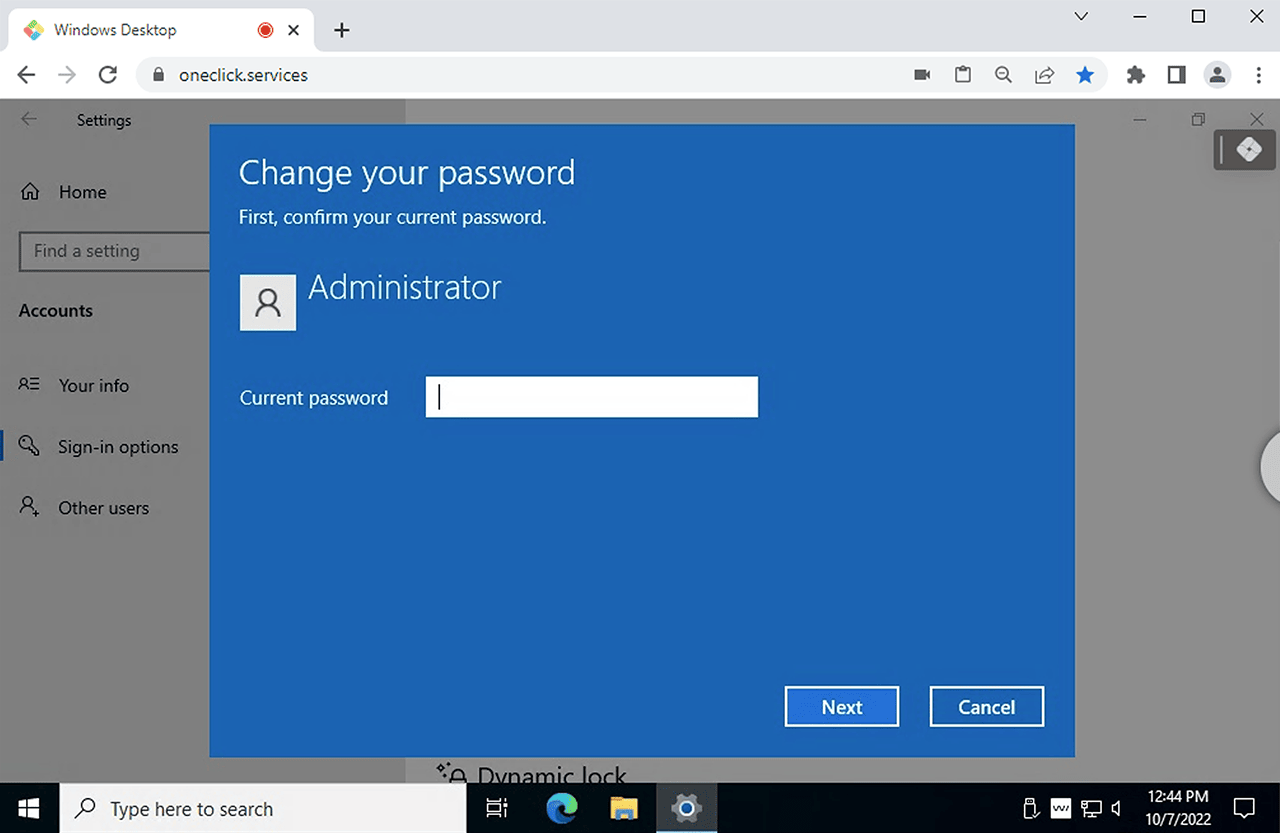Open the Windows Start menu
The image size is (1280, 833).
tap(28, 808)
